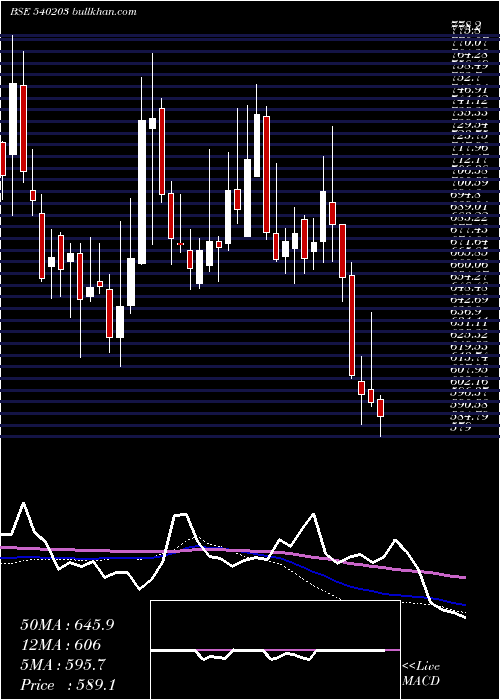Click the 770.07 price axis label
Screen dimensions: 500x700
point(469,43)
